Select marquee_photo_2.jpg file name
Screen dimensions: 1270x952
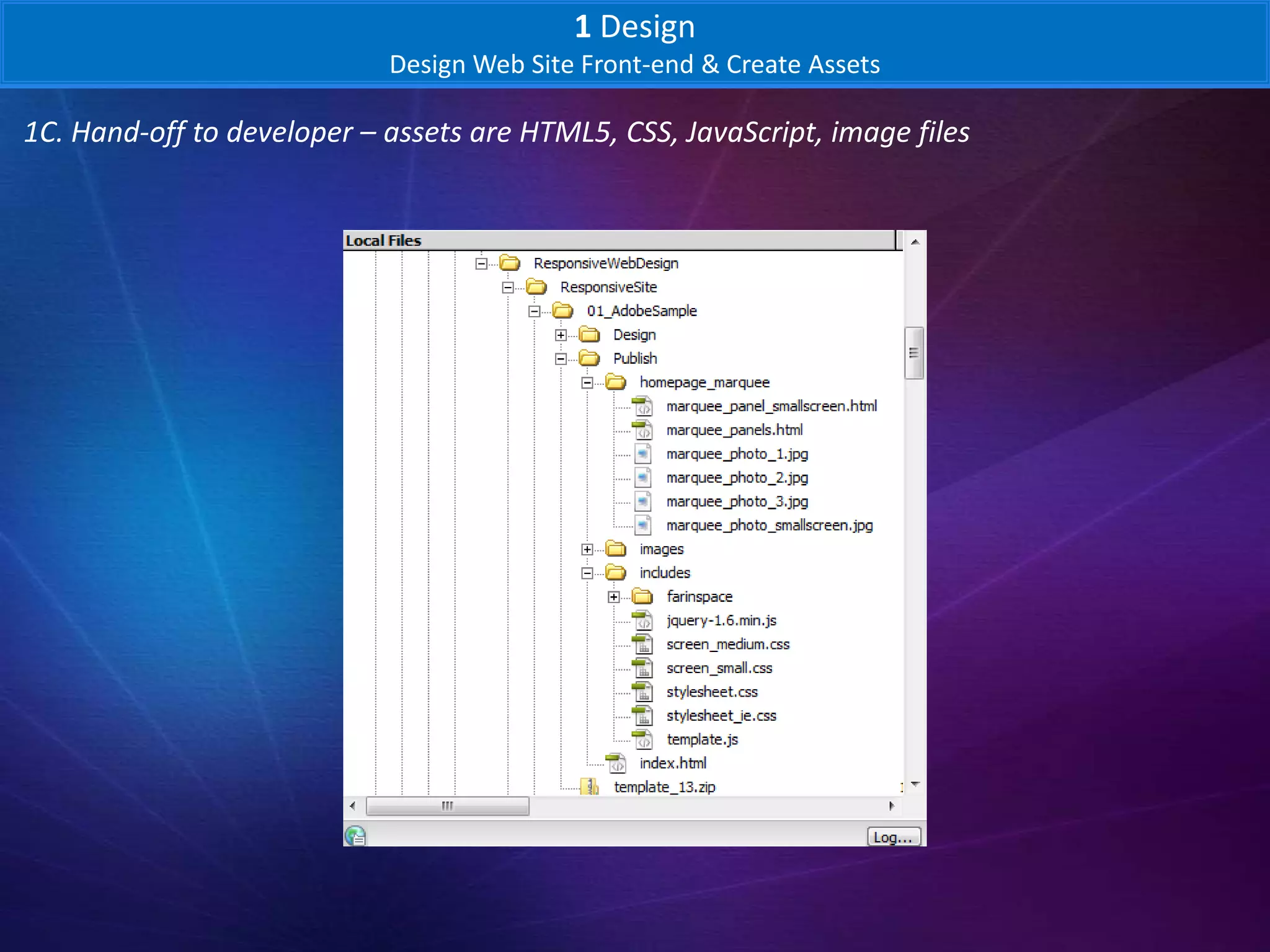point(737,478)
